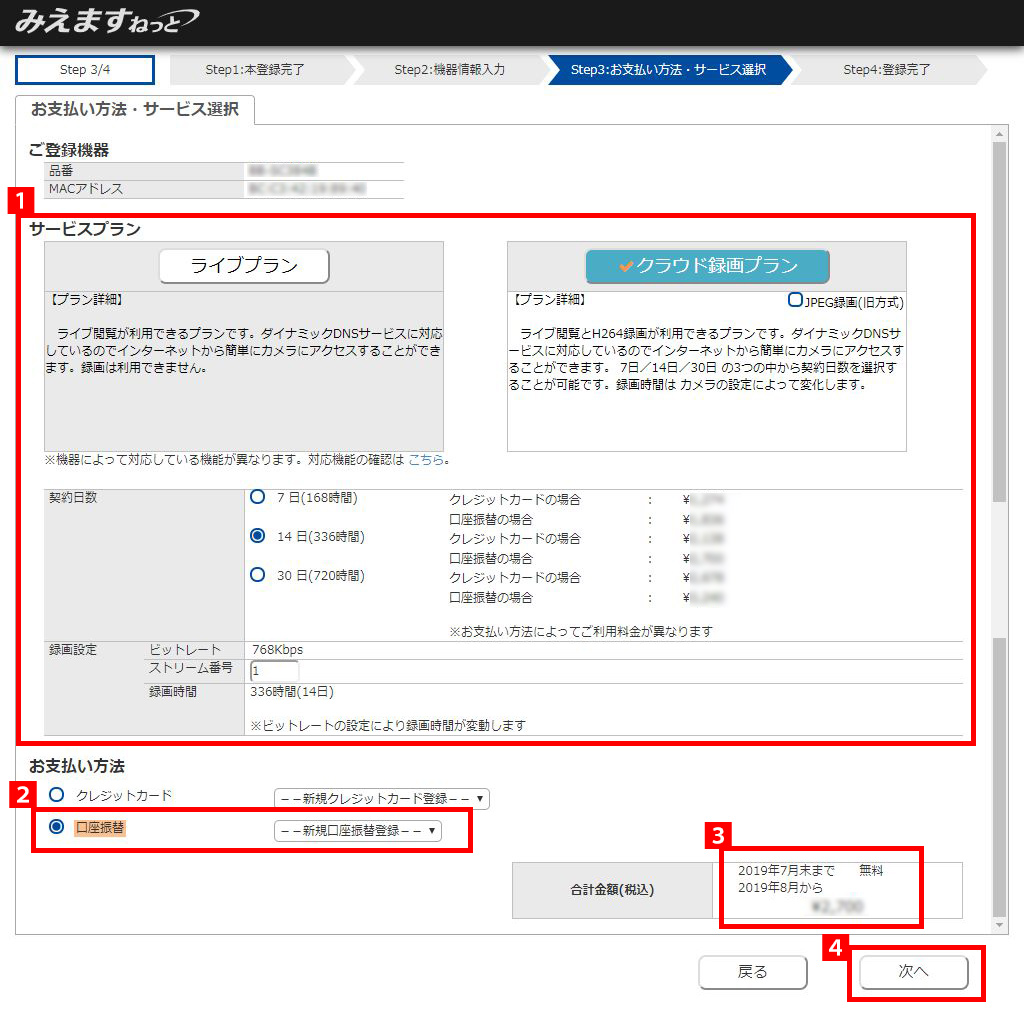Click the 戻る button
The height and width of the screenshot is (1020, 1024).
pyautogui.click(x=752, y=972)
